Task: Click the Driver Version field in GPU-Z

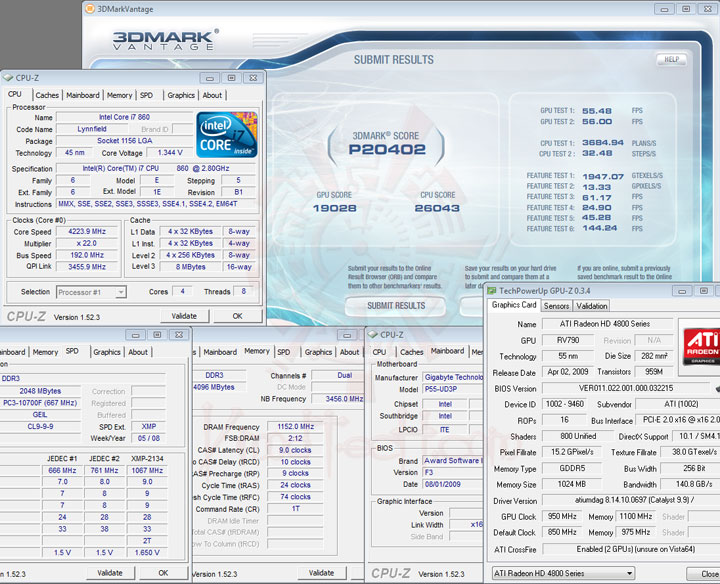Action: click(631, 500)
